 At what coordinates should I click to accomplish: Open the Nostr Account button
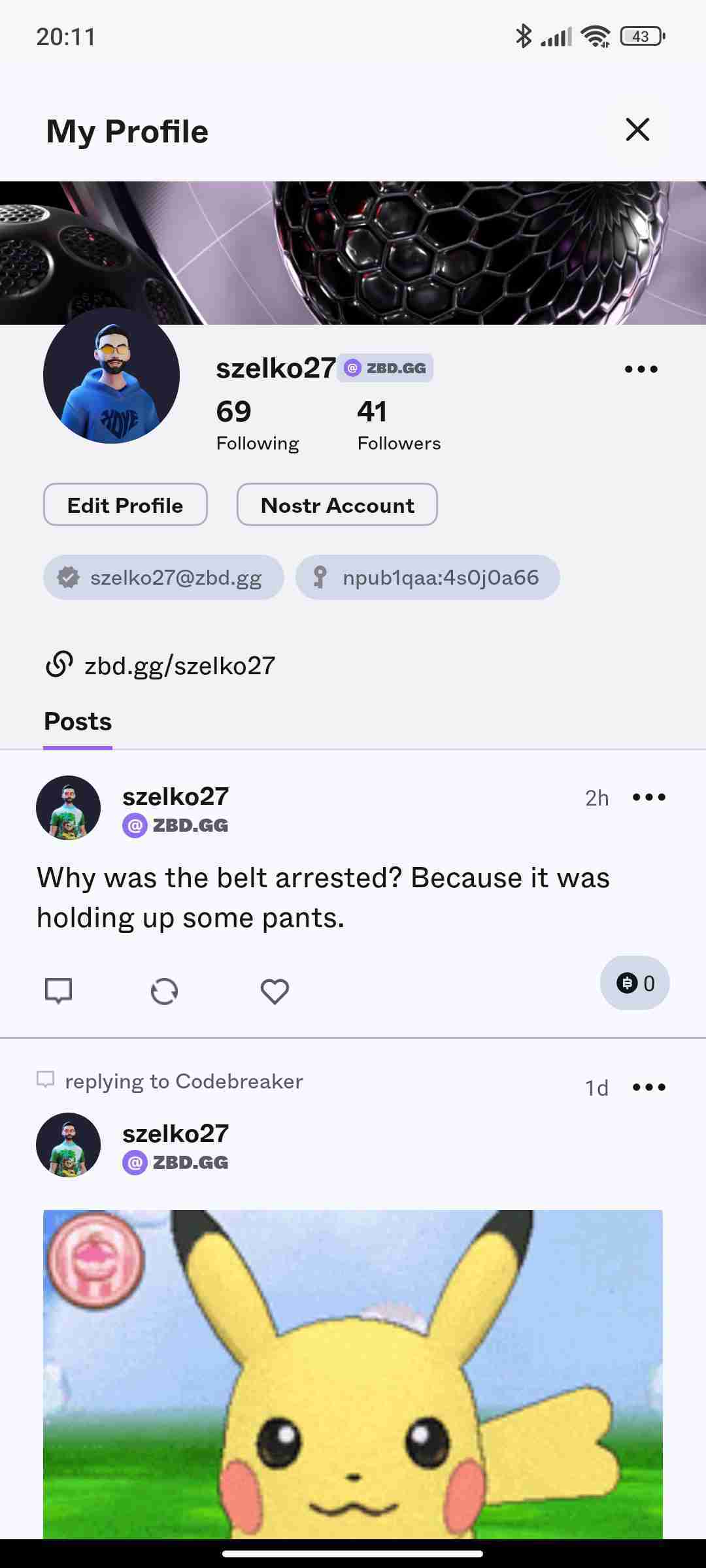click(x=337, y=505)
